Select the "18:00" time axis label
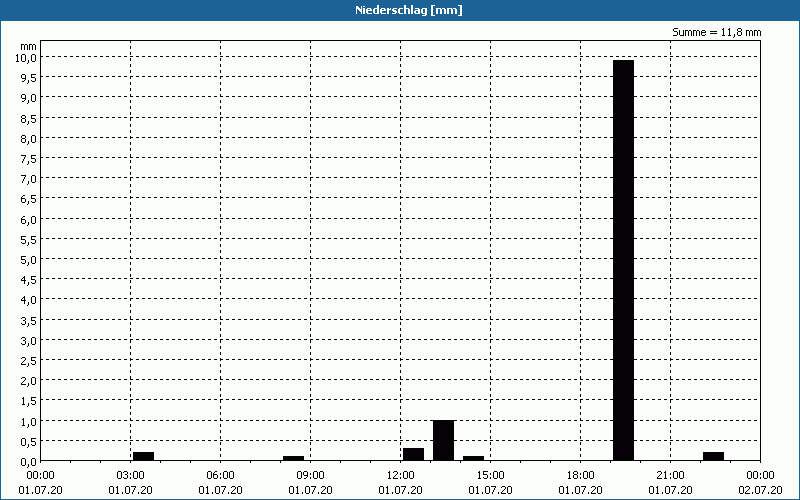The image size is (800, 500). [x=581, y=476]
